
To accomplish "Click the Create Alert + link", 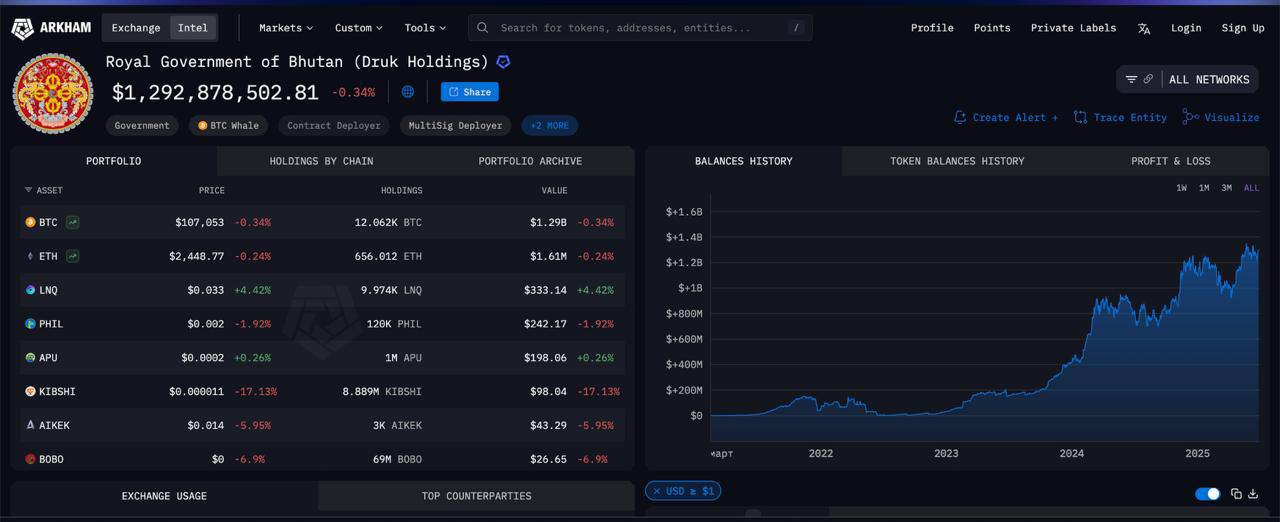I will click(1006, 117).
